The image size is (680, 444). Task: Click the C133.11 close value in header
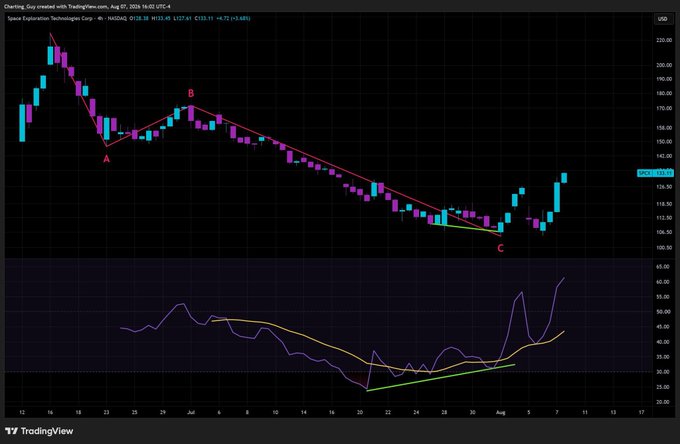point(204,18)
